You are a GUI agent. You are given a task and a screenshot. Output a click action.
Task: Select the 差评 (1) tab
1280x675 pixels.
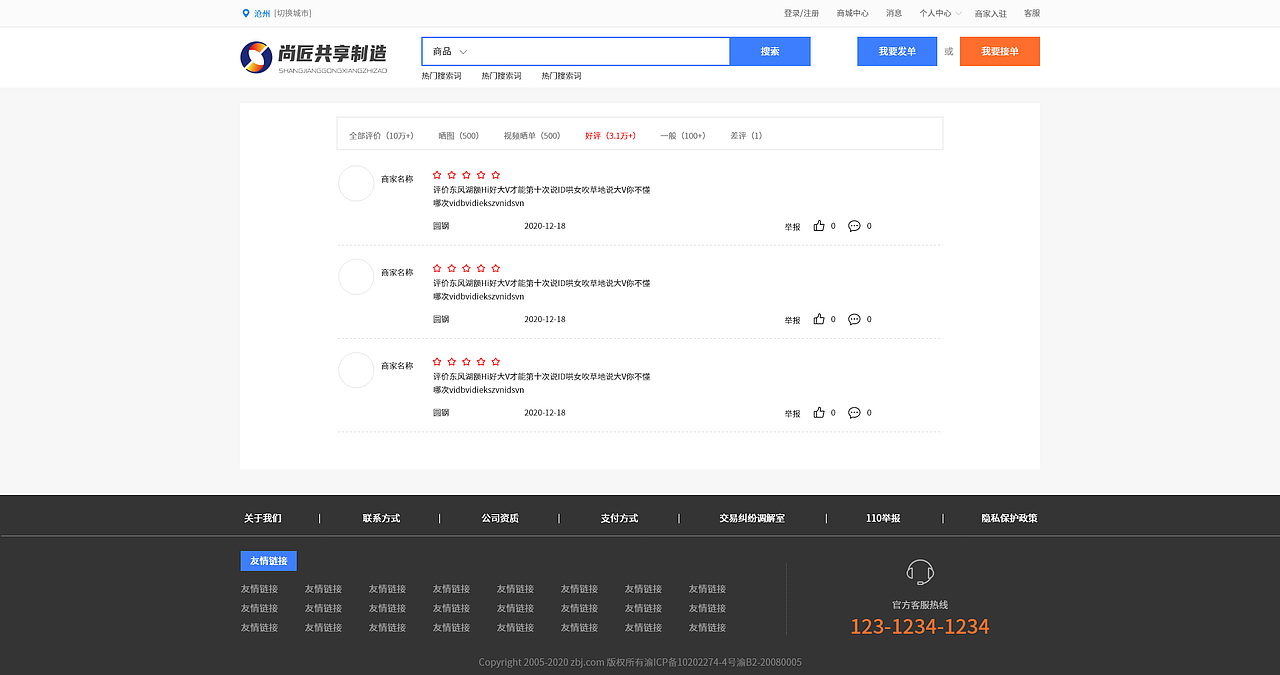(746, 135)
